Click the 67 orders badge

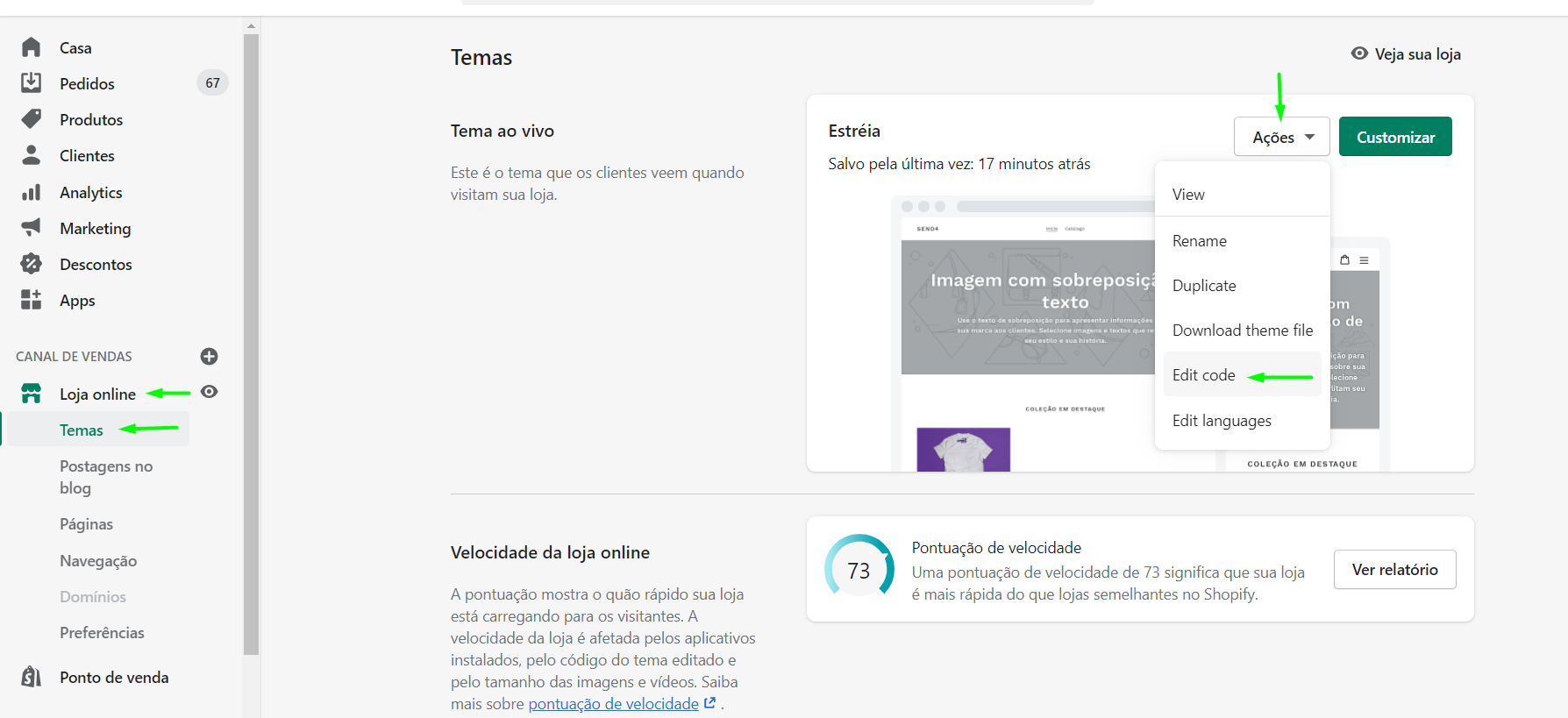(x=213, y=83)
